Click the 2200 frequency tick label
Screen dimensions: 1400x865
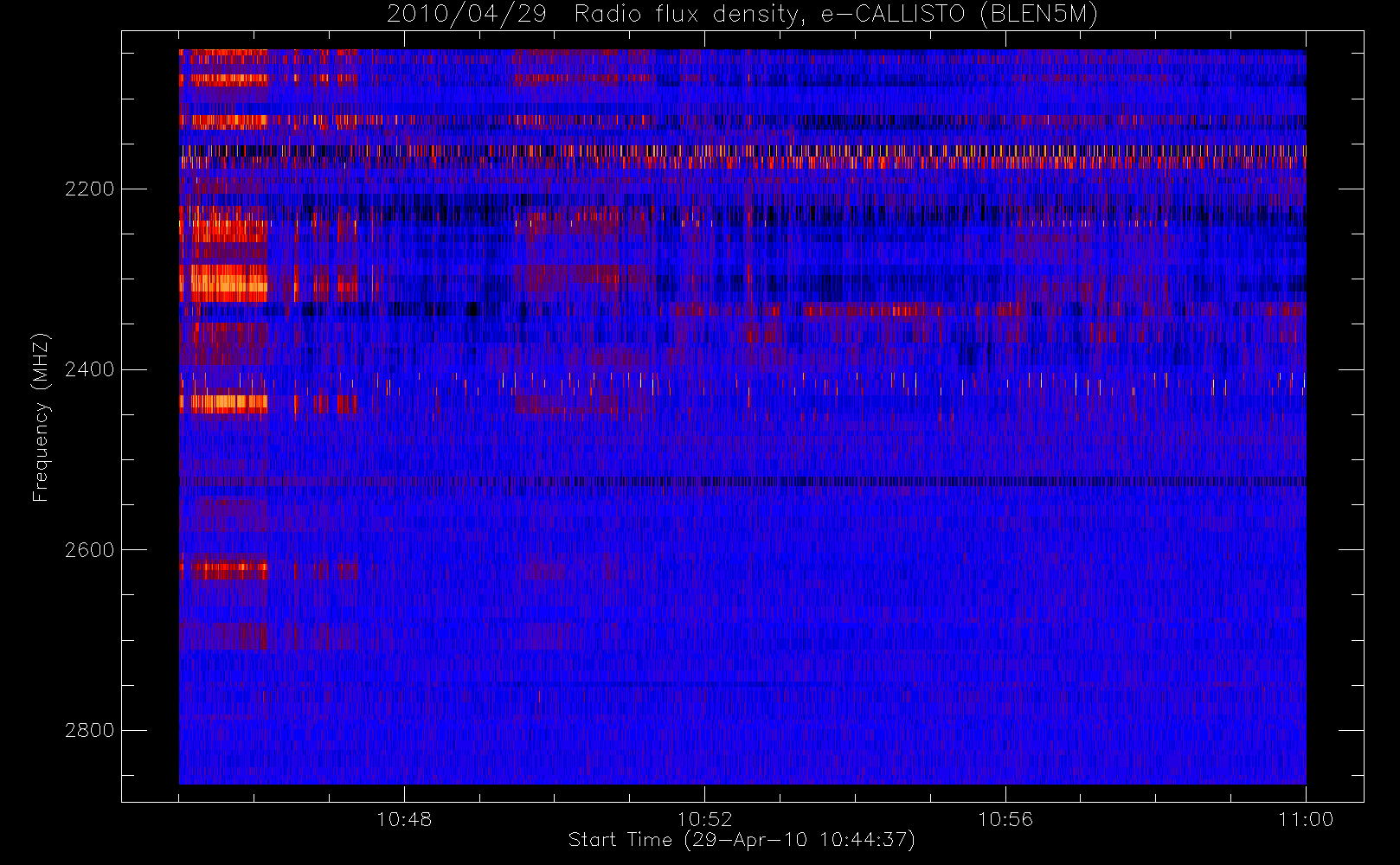tap(89, 189)
